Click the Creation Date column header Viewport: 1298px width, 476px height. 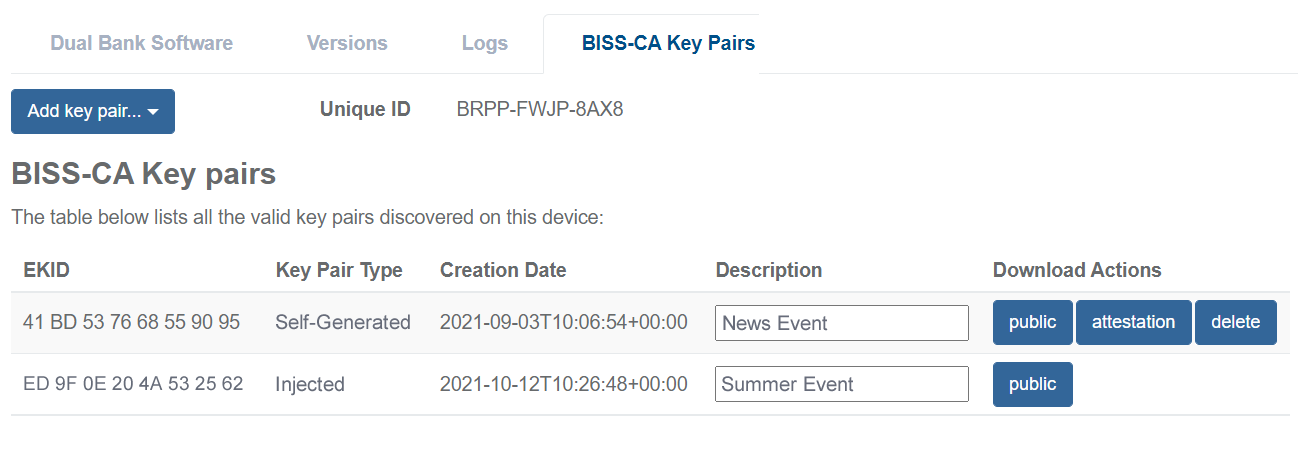[x=503, y=270]
